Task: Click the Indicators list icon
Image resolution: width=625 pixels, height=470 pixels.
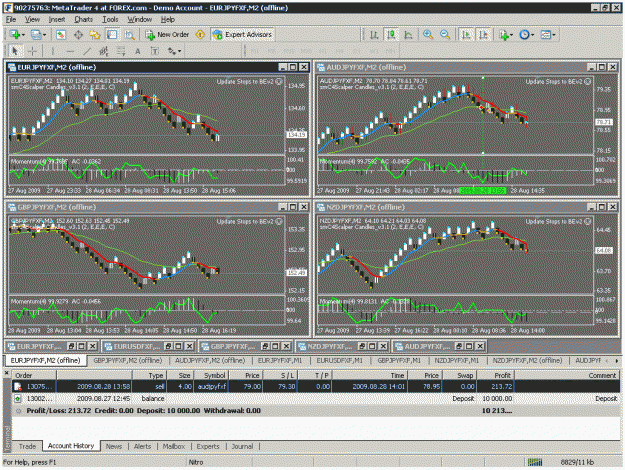Action: tap(503, 35)
